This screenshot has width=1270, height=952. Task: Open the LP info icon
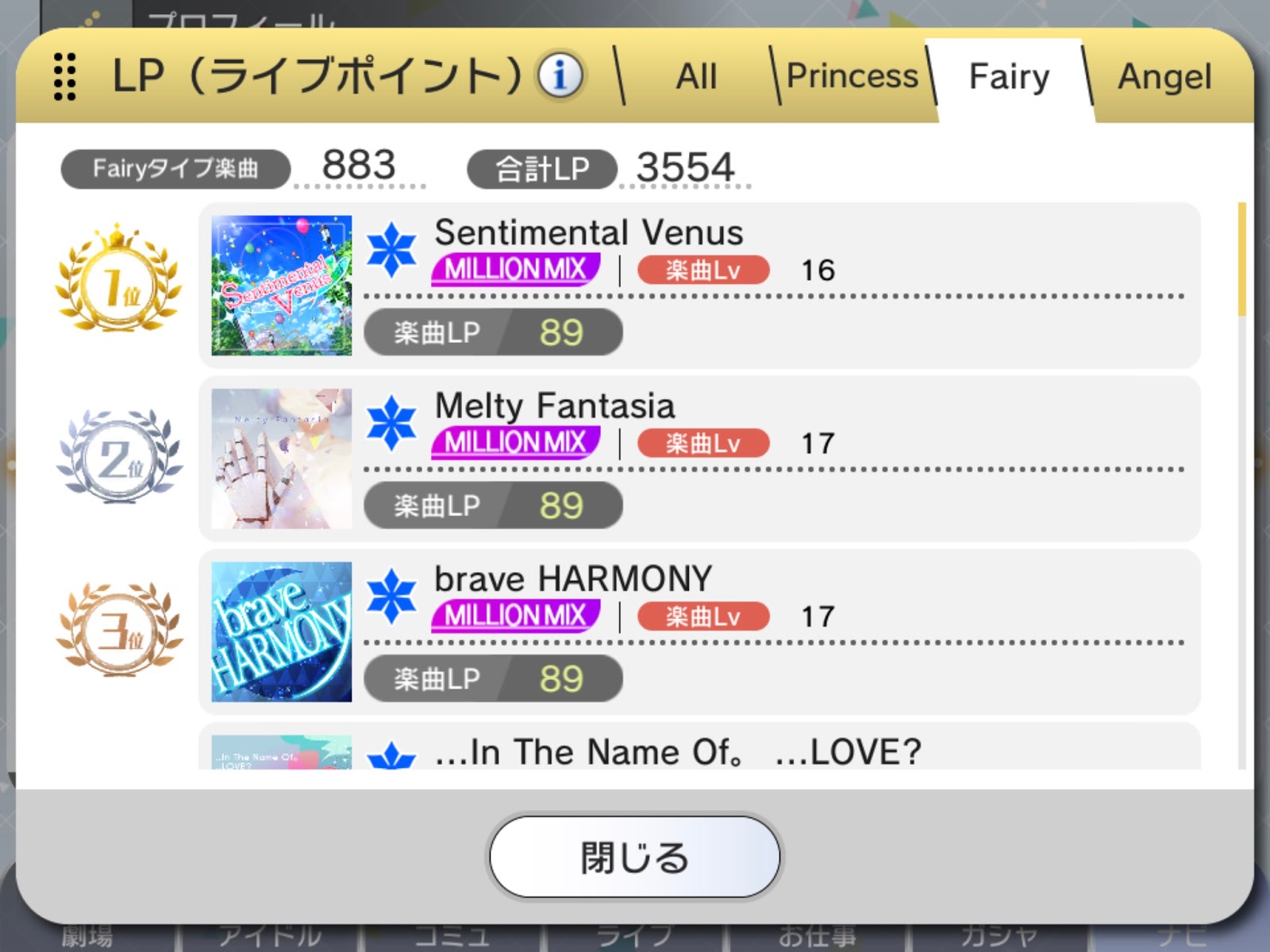click(x=560, y=76)
